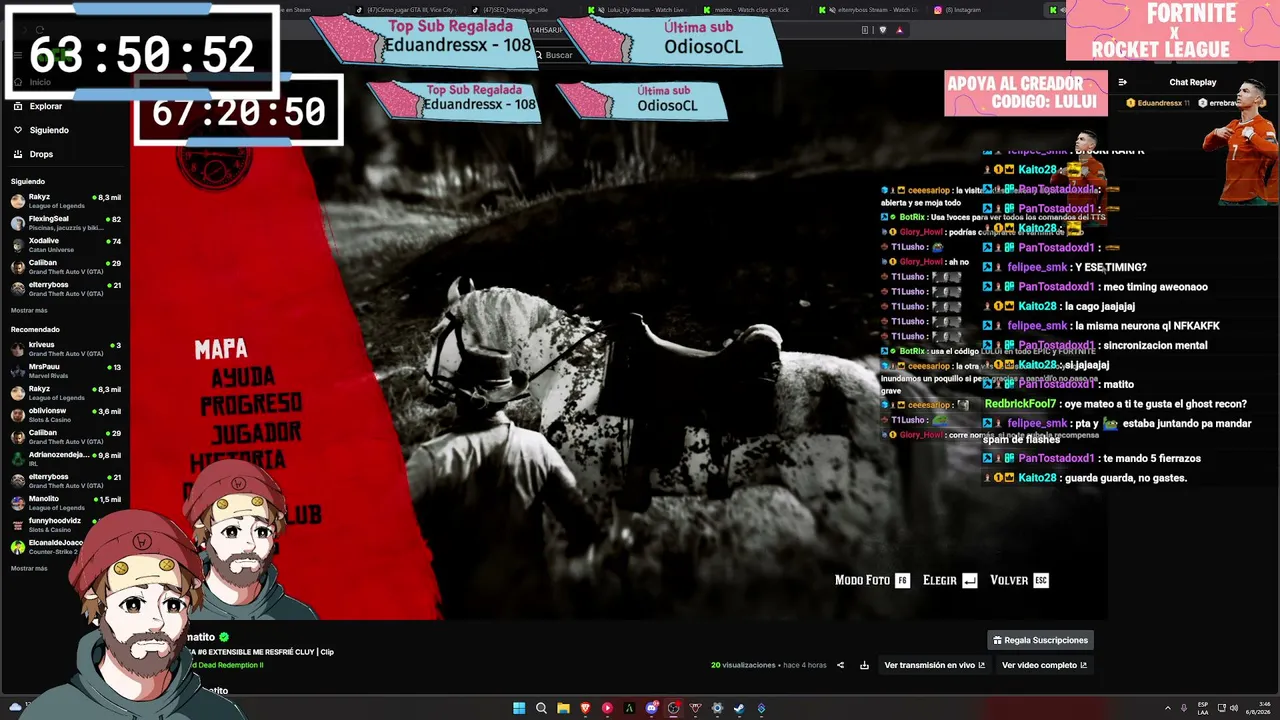This screenshot has height=720, width=1280.
Task: Open Manolito's League of Legends channel
Action: coord(66,503)
